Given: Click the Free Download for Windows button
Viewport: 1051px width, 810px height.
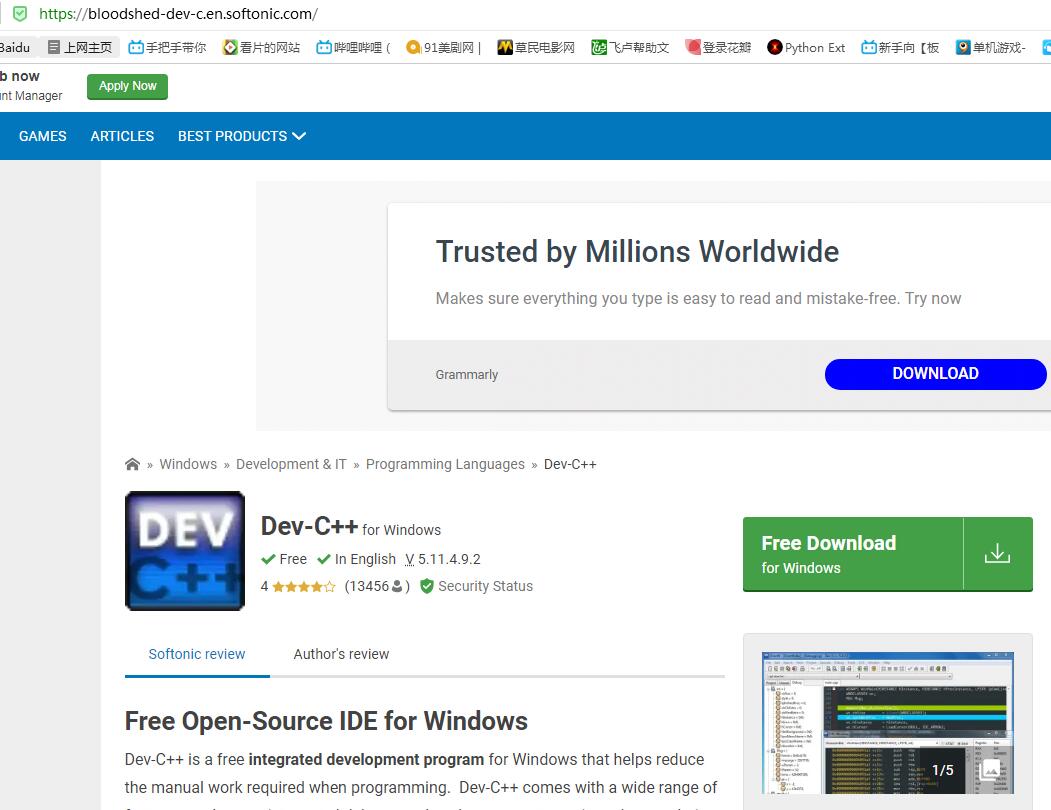Looking at the screenshot, I should click(887, 555).
